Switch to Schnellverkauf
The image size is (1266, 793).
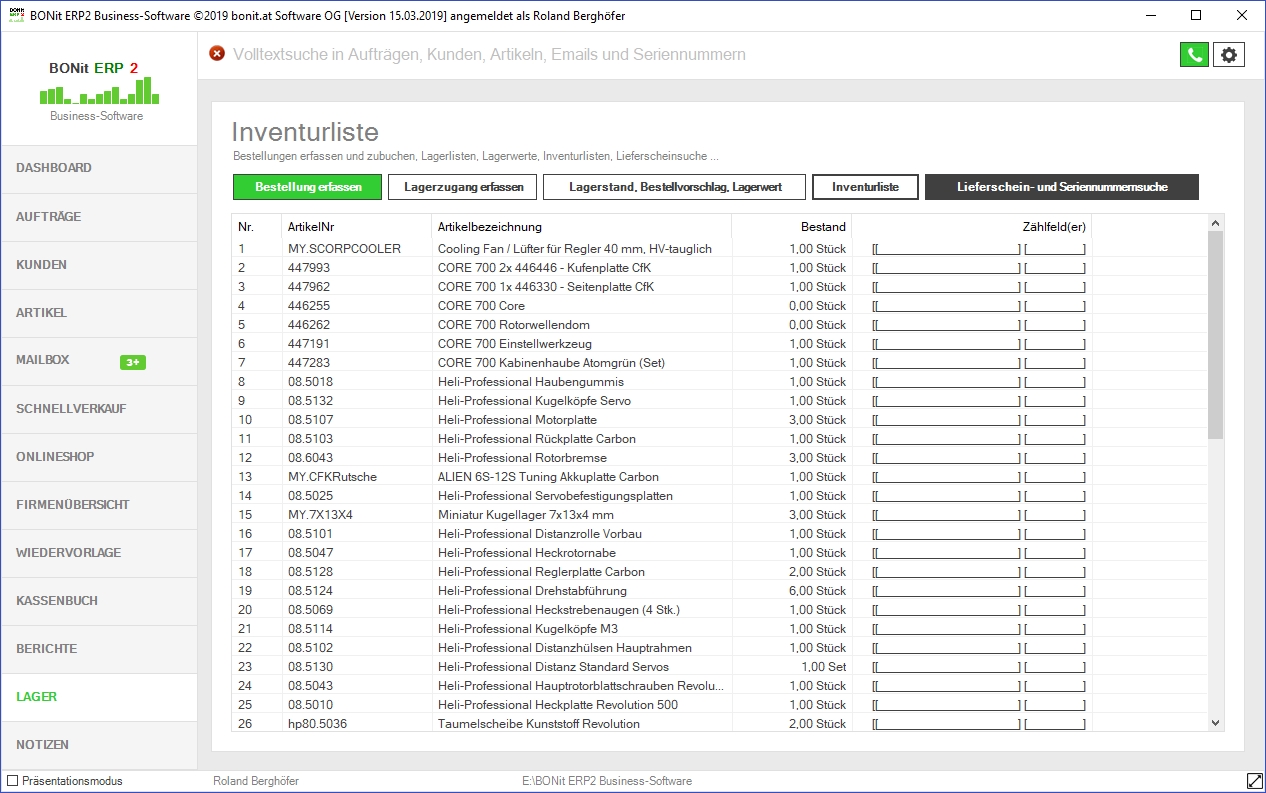[x=98, y=409]
